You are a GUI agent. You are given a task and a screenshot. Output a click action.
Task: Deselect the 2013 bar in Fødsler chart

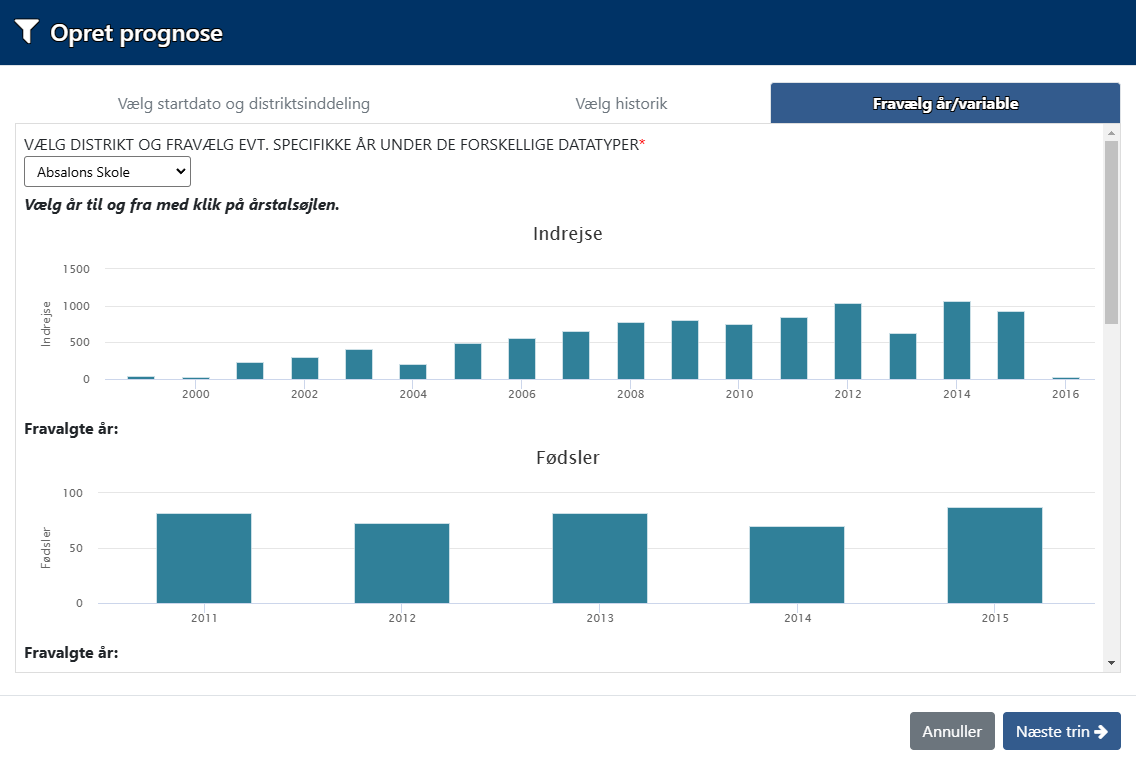pyautogui.click(x=600, y=559)
